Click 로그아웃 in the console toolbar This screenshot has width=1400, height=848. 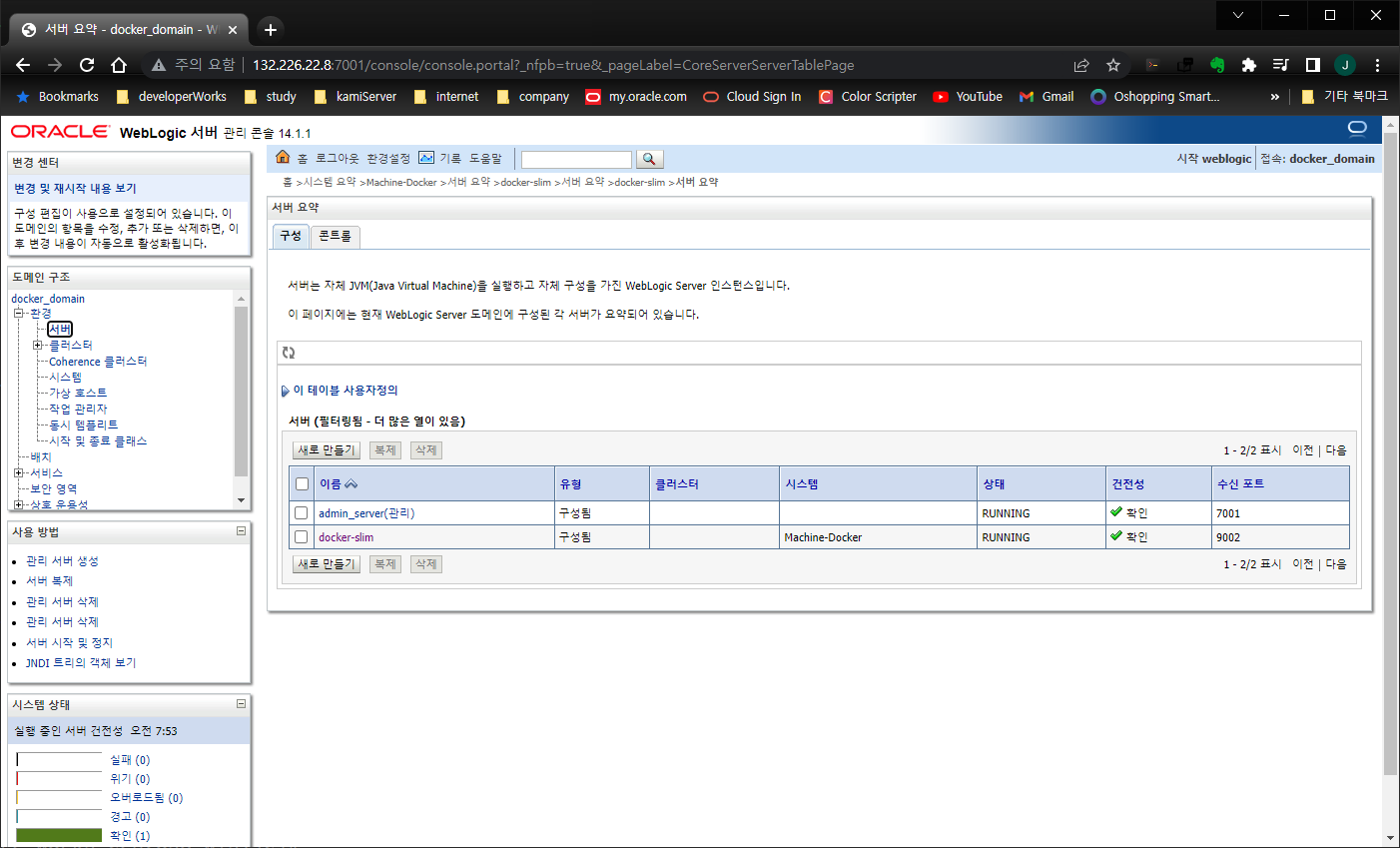[x=338, y=159]
